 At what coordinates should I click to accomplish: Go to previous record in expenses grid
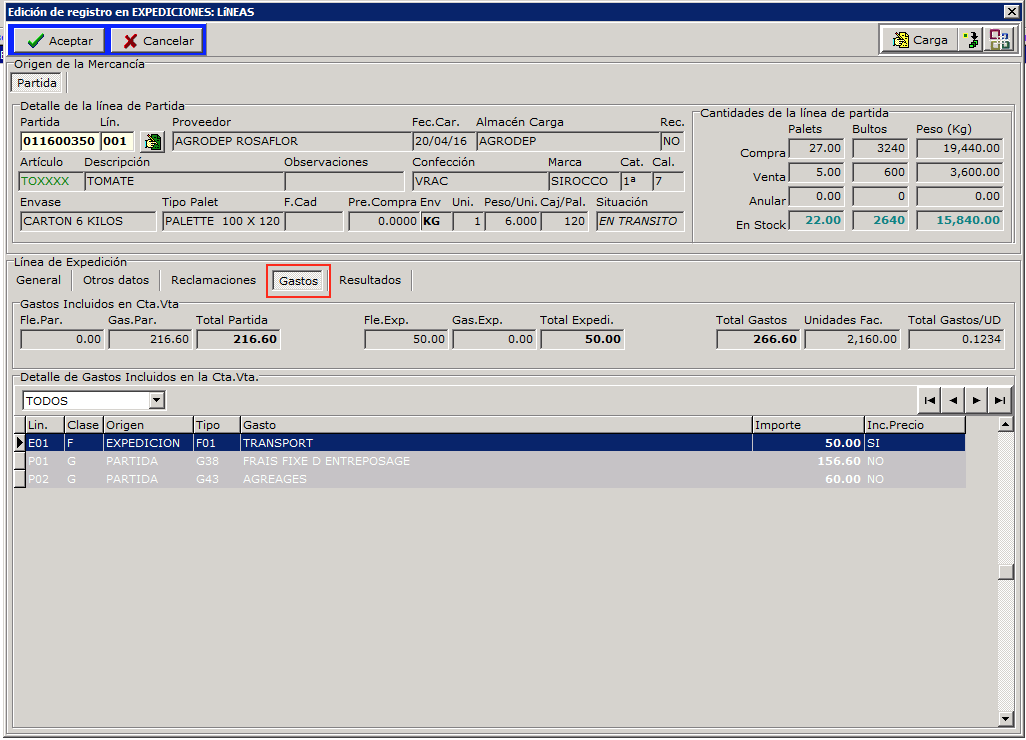(x=952, y=400)
